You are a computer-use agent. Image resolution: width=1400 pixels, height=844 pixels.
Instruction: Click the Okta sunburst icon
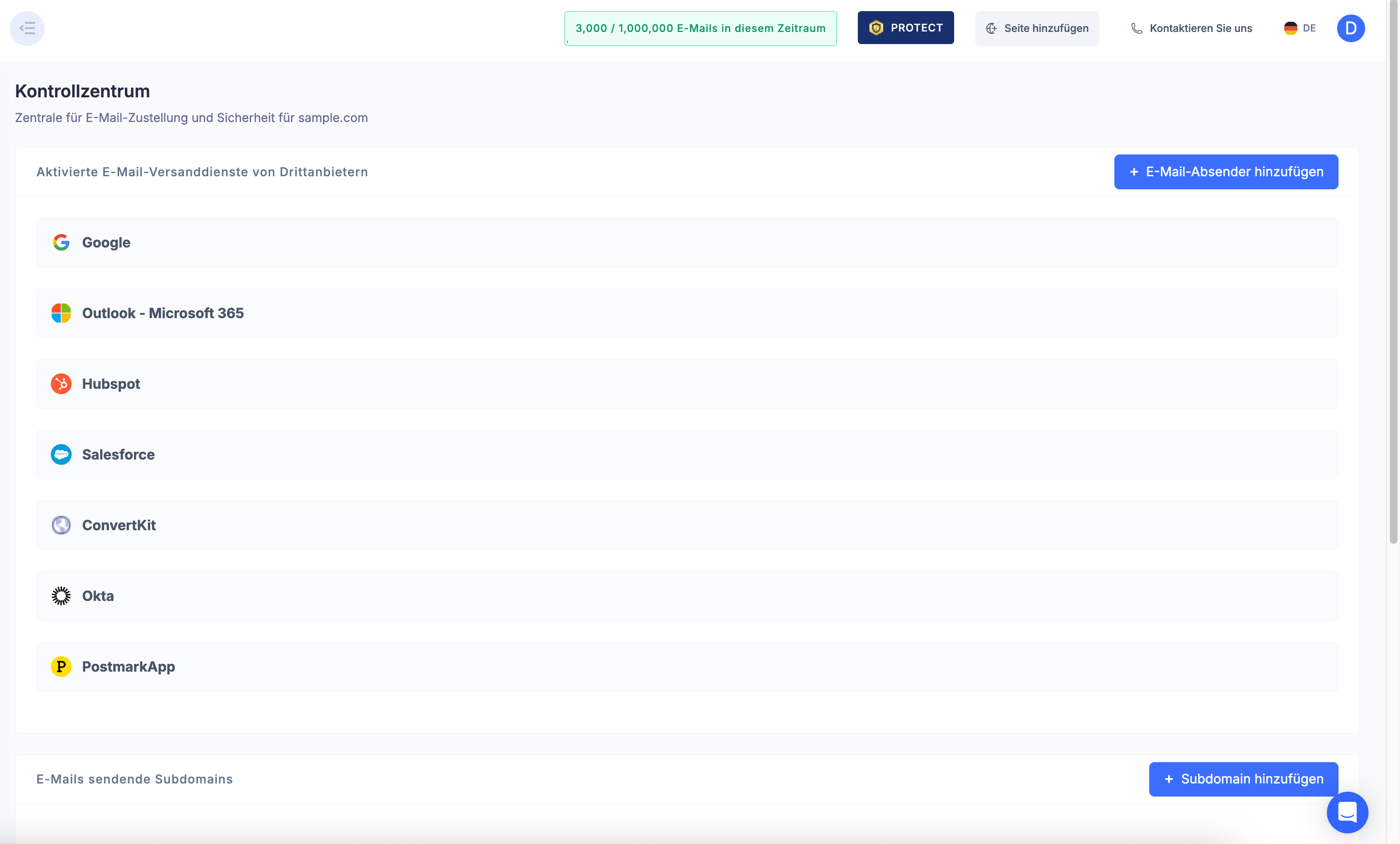point(61,596)
